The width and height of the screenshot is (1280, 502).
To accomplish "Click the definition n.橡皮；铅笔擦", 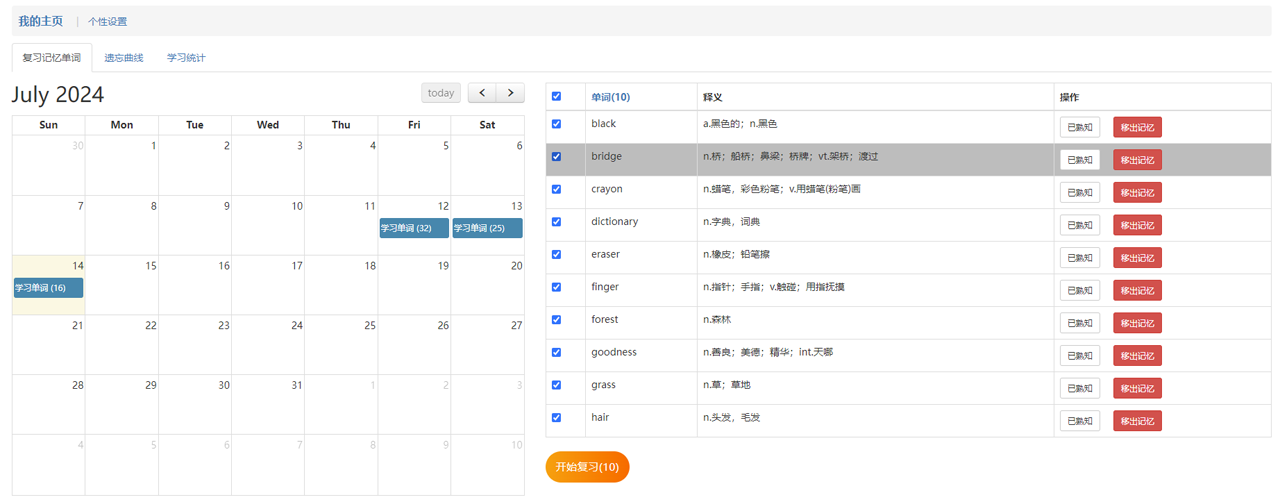I will tap(736, 254).
